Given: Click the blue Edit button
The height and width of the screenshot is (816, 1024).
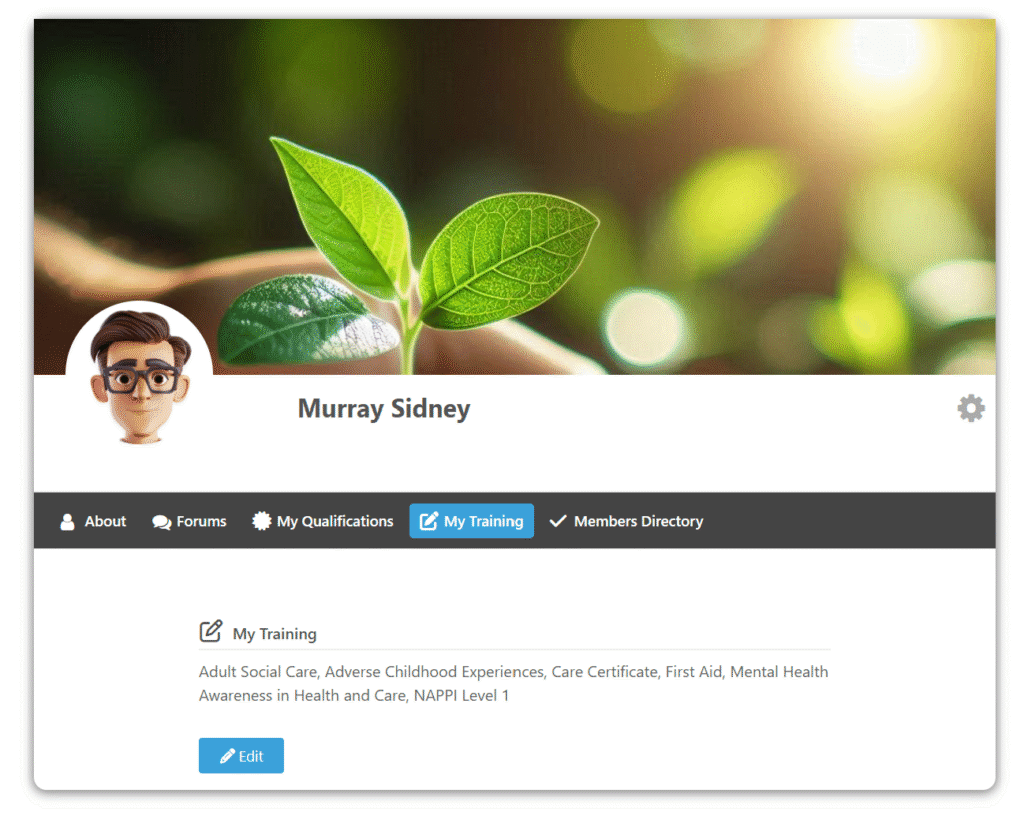Looking at the screenshot, I should click(x=241, y=755).
